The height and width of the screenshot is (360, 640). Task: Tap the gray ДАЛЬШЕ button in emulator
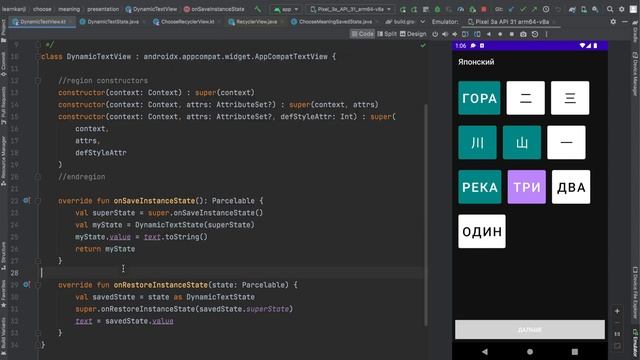(530, 329)
